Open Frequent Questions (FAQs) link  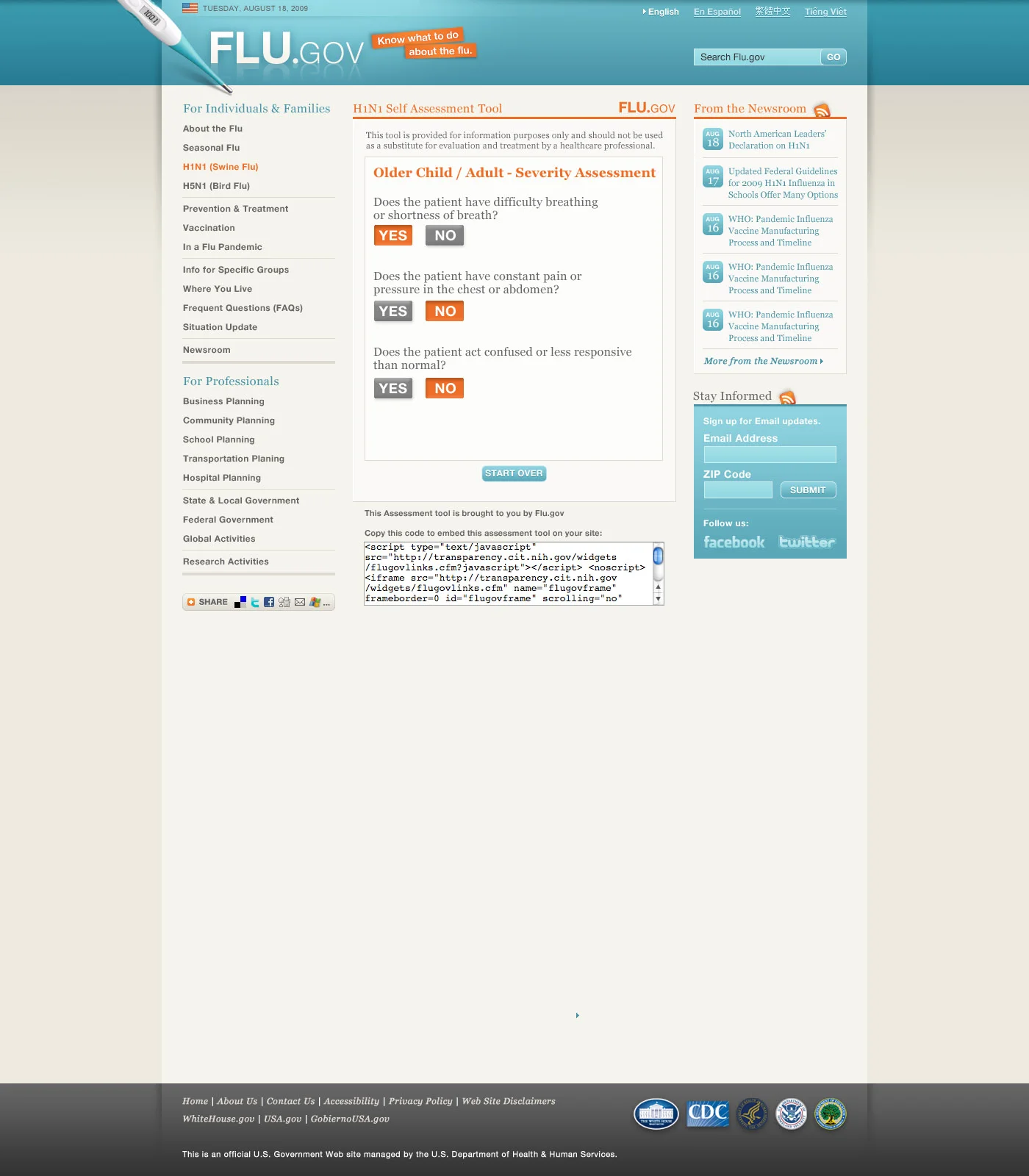243,308
